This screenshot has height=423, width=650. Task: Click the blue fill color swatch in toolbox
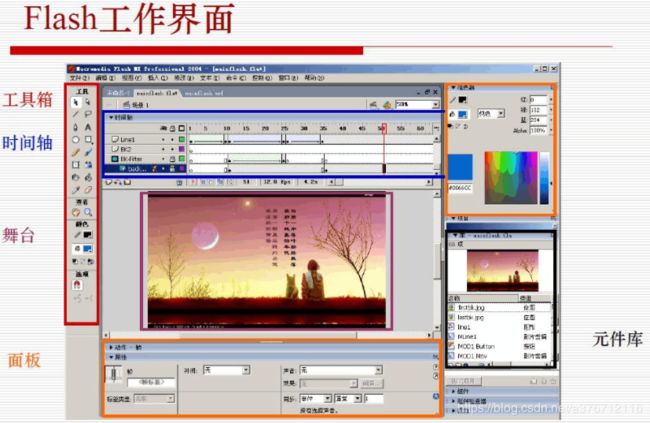(88, 249)
